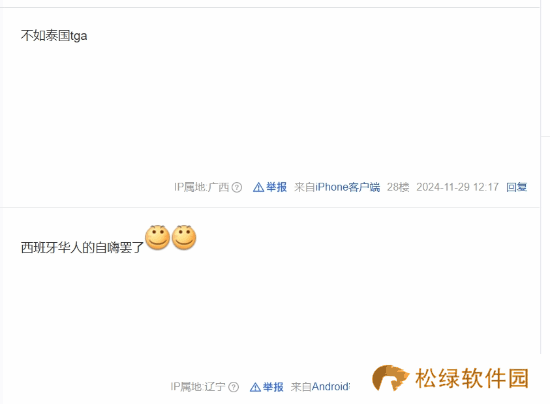Click the 松绿软件园 eagle logo icon

390,378
